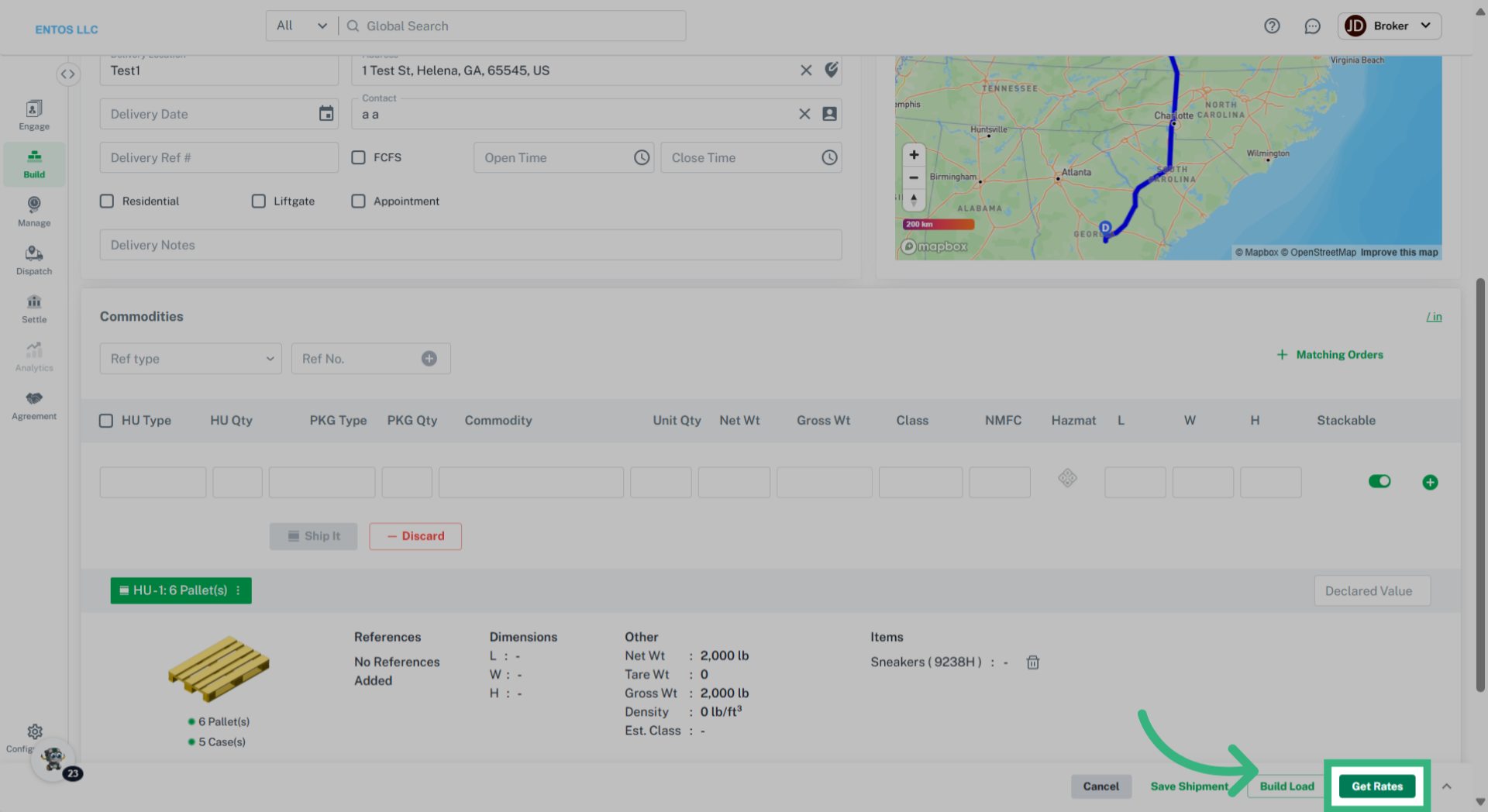Open the All search filter dropdown
Viewport: 1488px width, 812px height.
coord(301,26)
